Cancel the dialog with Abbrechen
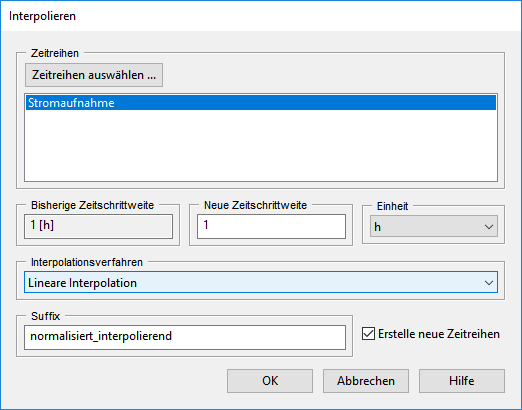 pyautogui.click(x=366, y=381)
